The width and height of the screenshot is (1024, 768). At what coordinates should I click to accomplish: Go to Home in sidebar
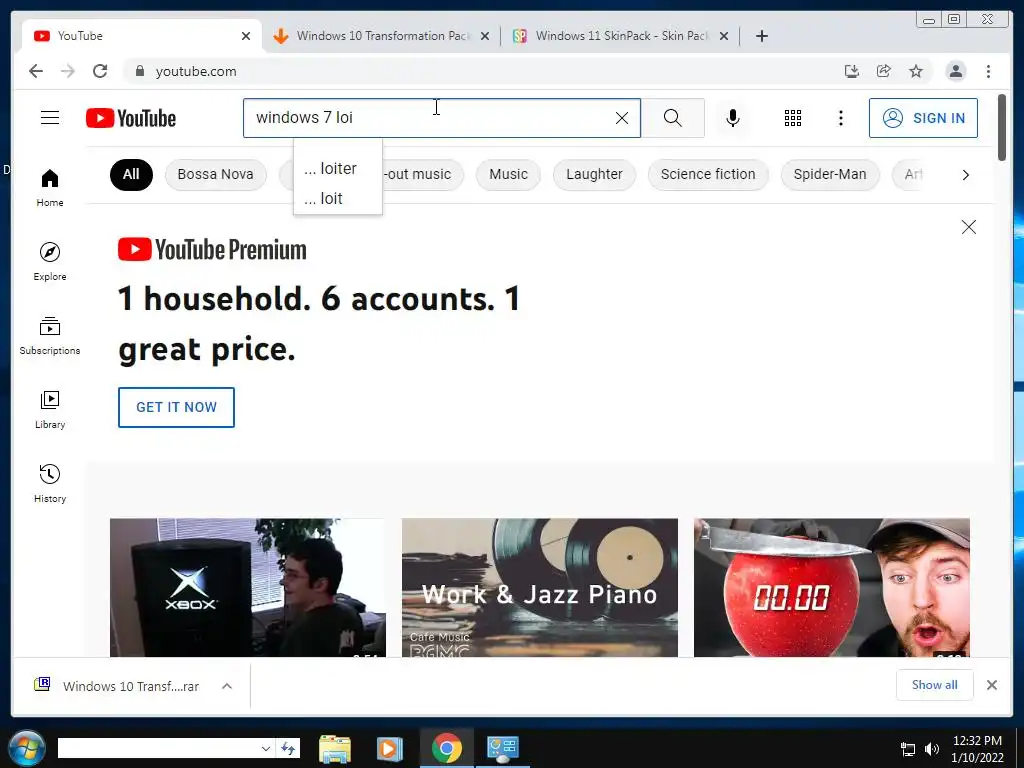[x=50, y=188]
